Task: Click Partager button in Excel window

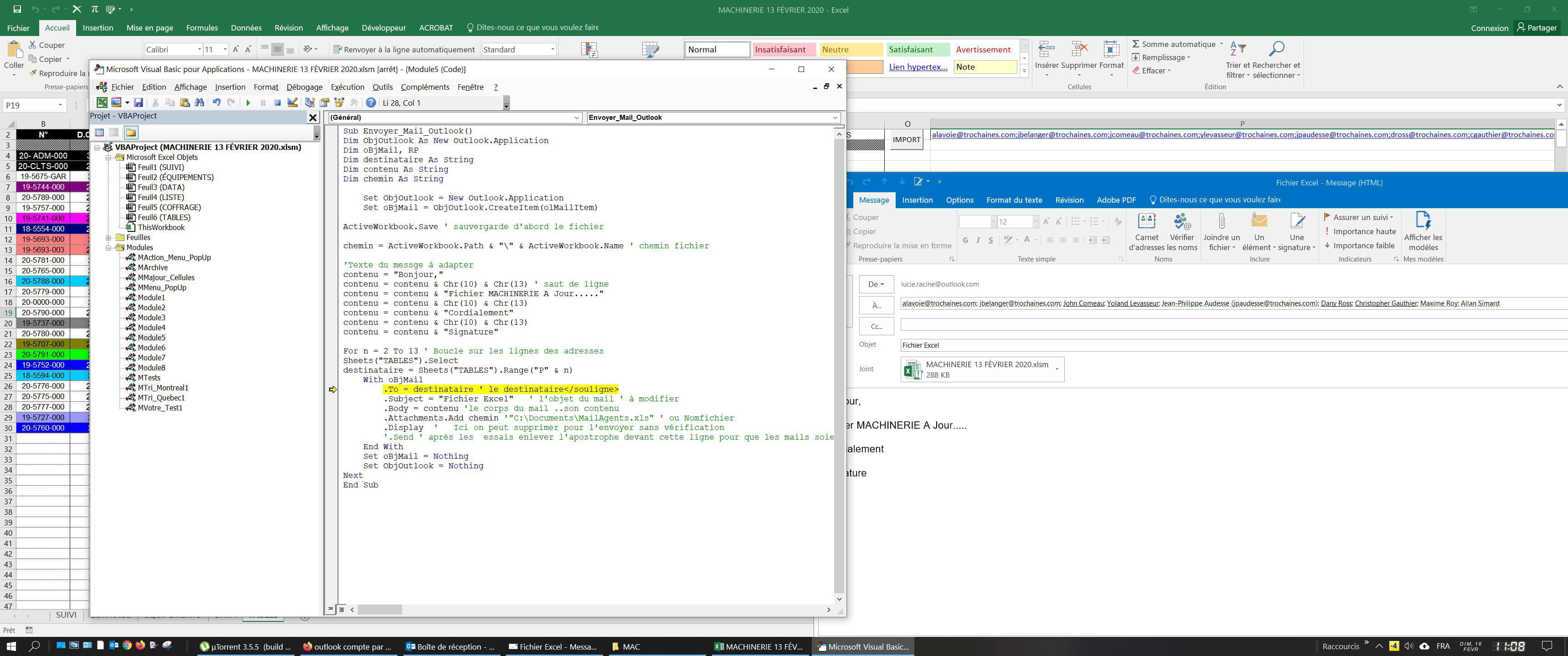Action: (x=1537, y=27)
